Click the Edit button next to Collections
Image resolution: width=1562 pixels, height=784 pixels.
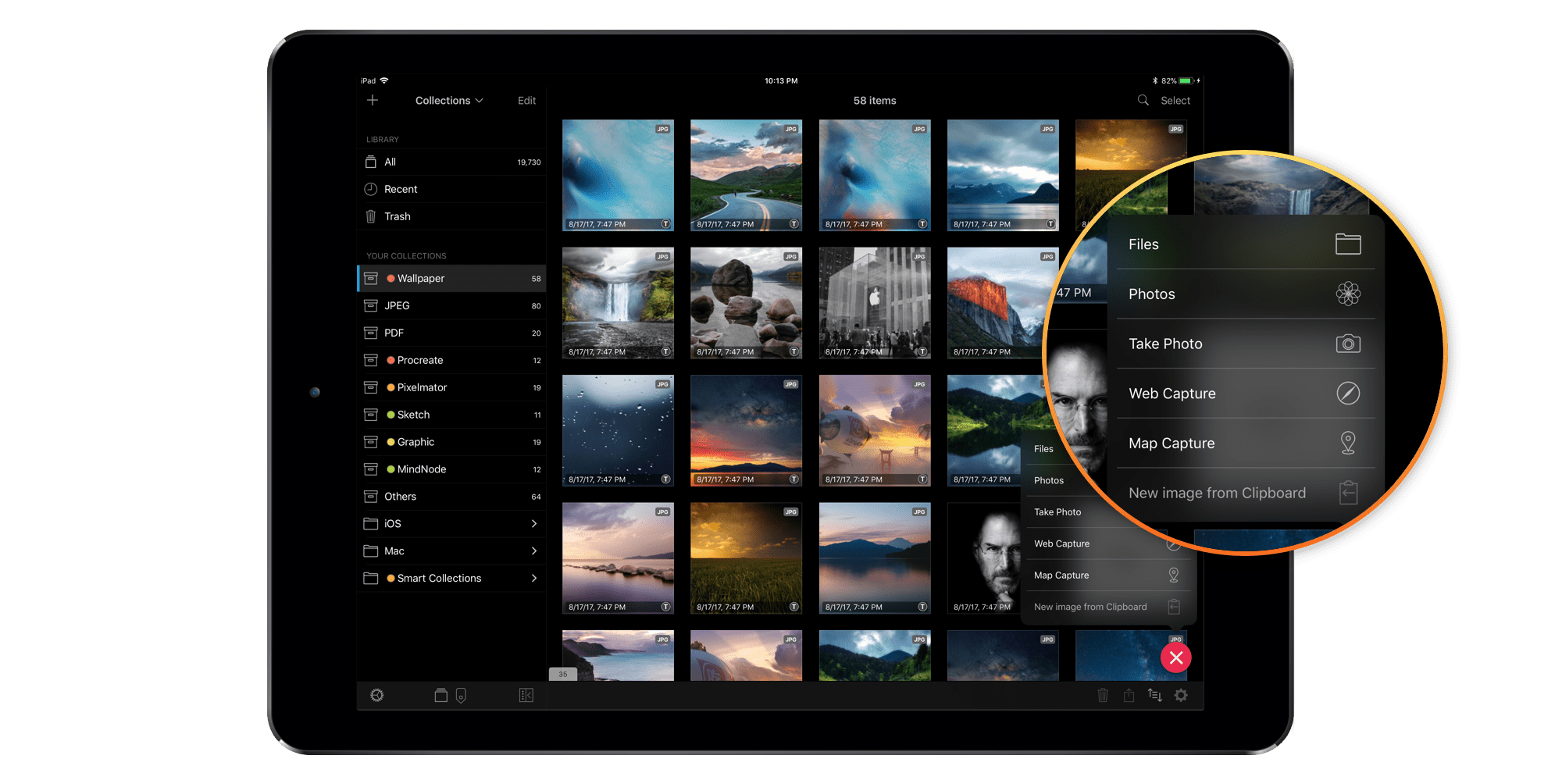526,100
